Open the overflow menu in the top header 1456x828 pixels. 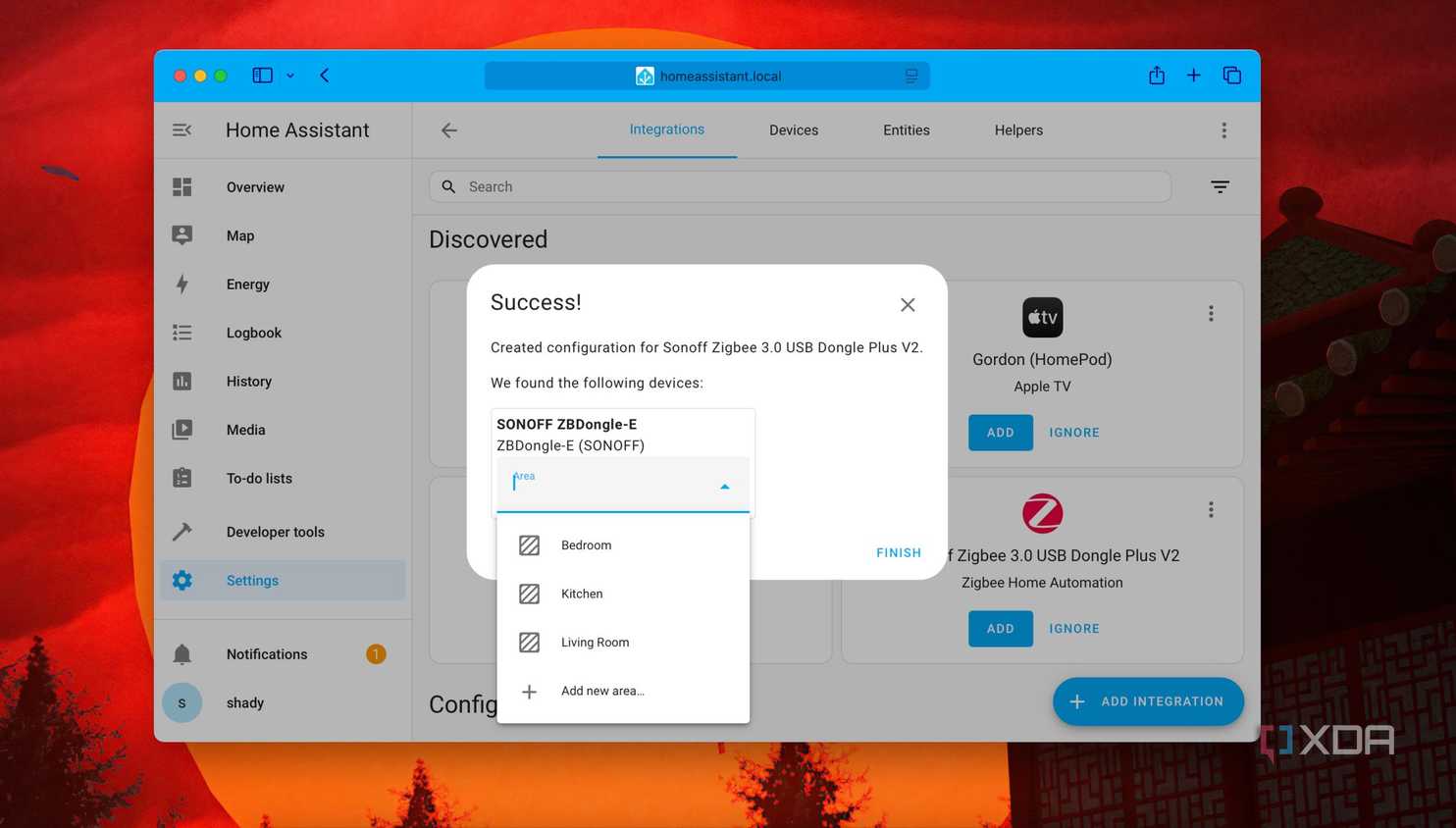click(x=1223, y=129)
